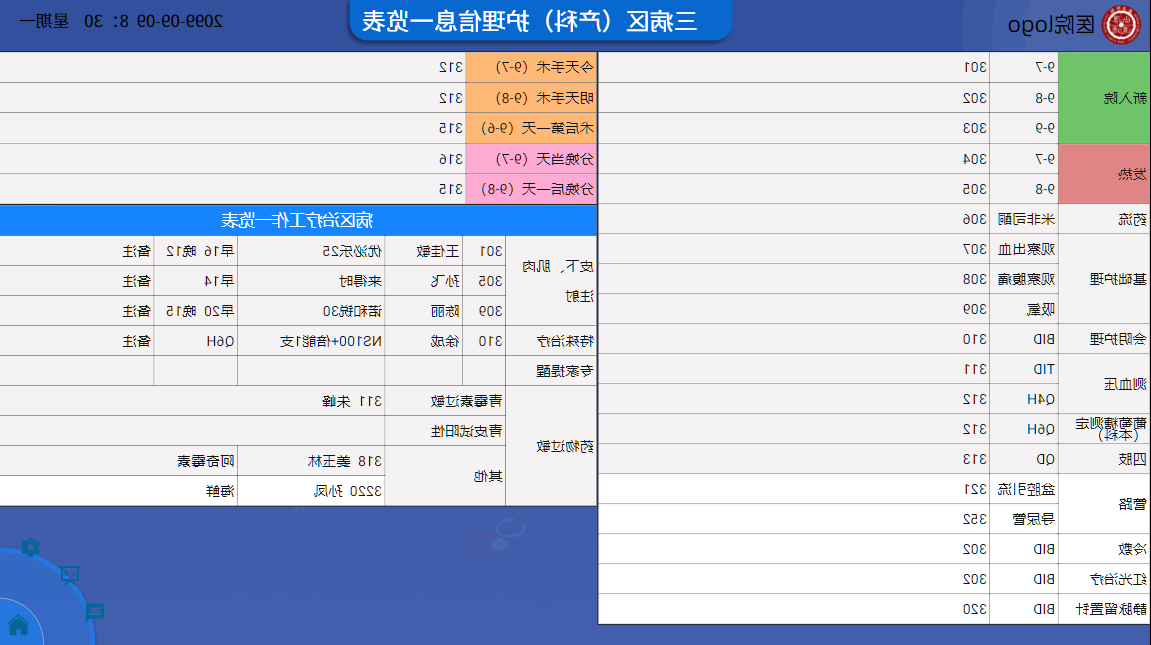This screenshot has width=1151, height=645.
Task: Click the 观察腹痛 cell
Action: (x=1026, y=280)
